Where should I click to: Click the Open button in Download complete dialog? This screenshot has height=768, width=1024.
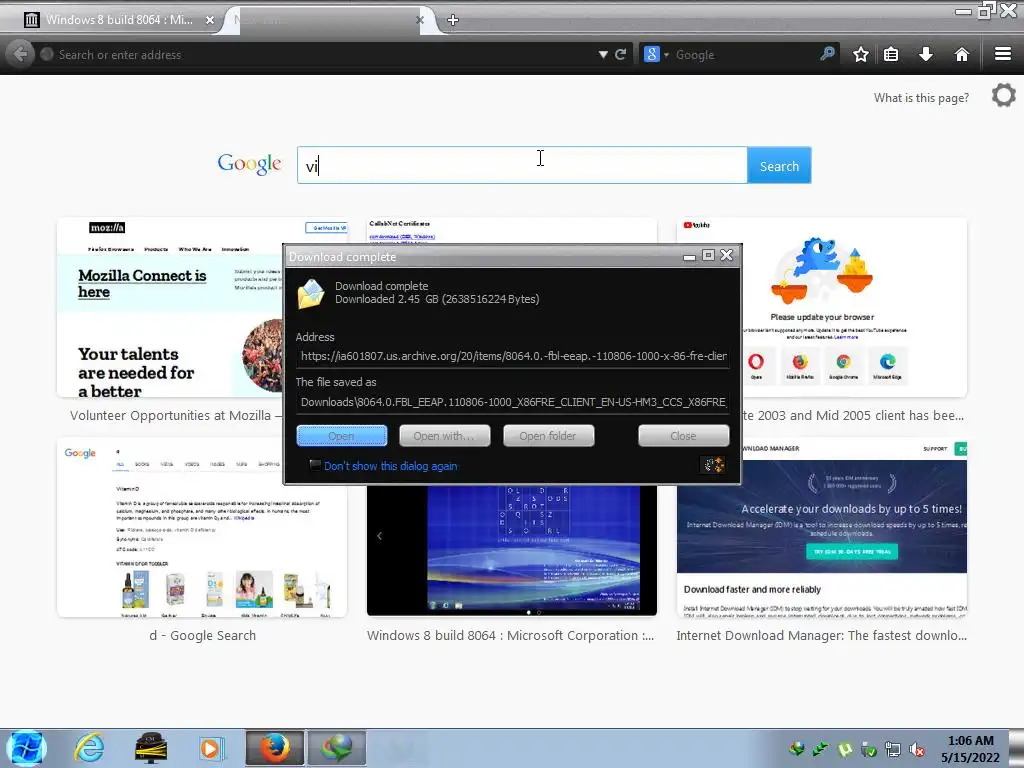click(342, 436)
